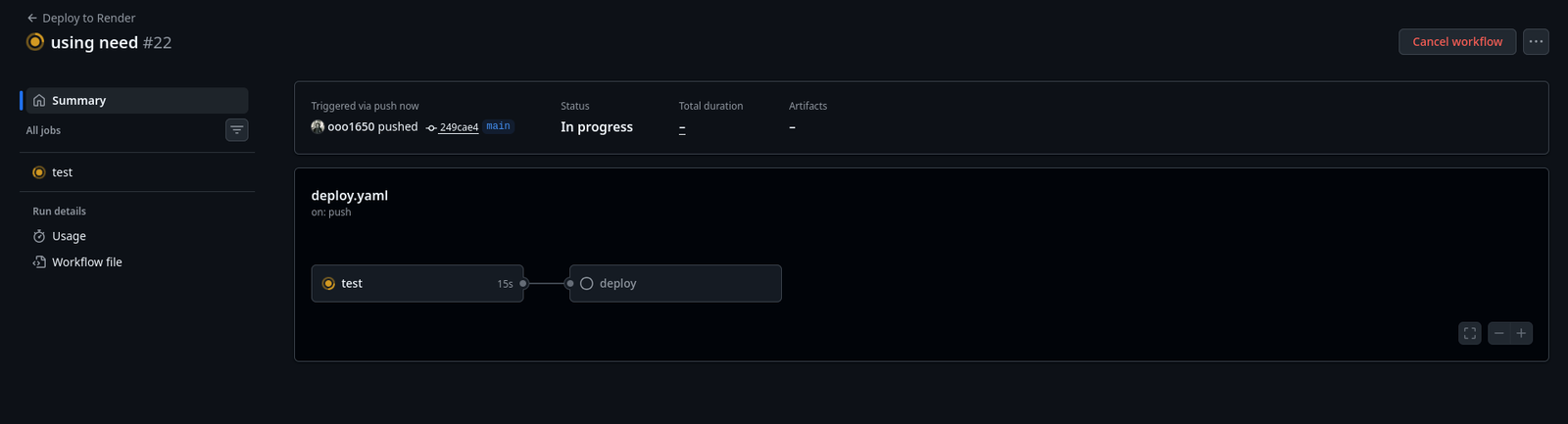Screen dimensions: 1568x424
Task: Click the back arrow to Deploy to Render
Action: coord(32,18)
